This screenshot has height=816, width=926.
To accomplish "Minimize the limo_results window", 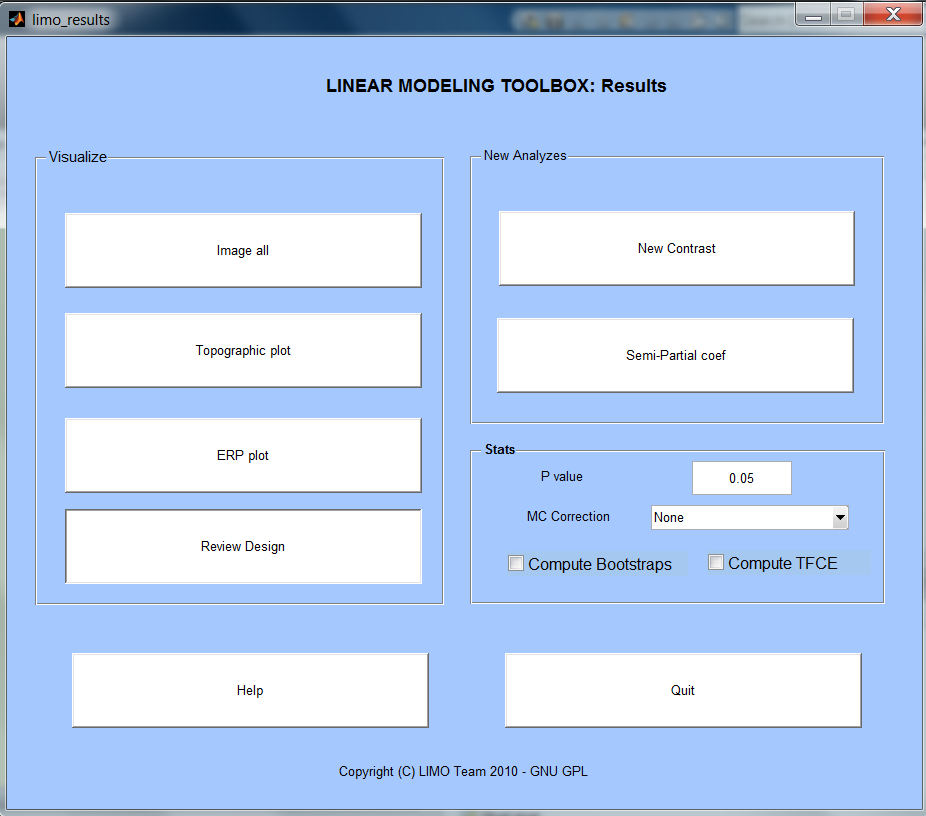I will 813,14.
